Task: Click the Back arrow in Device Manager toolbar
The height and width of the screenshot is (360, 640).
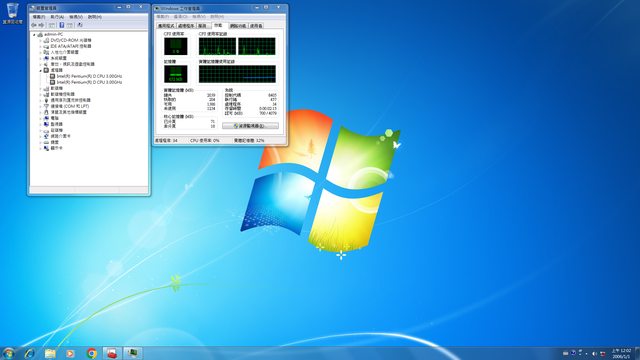Action: pos(34,25)
